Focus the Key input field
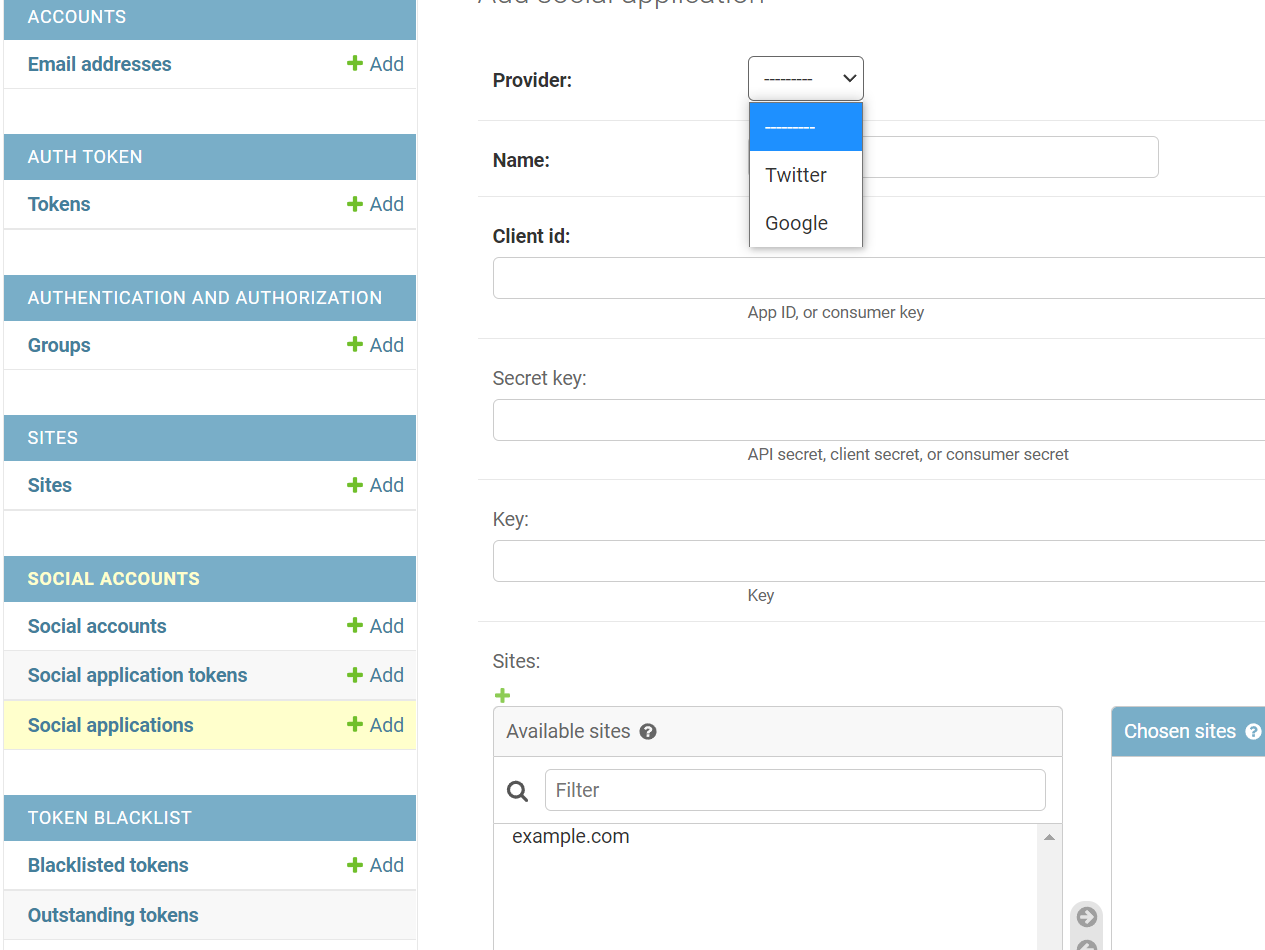1265x950 pixels. [x=879, y=561]
